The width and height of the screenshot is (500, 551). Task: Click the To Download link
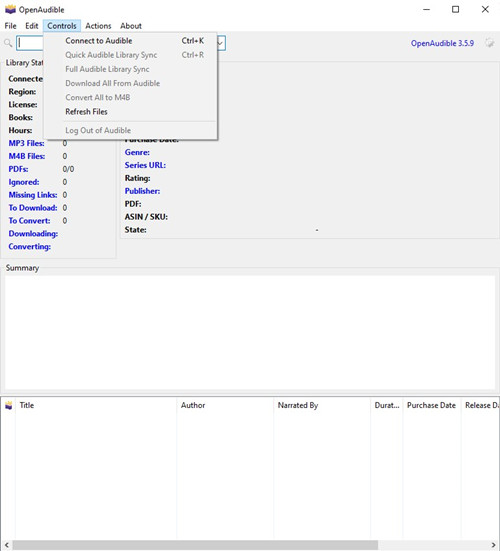[33, 208]
